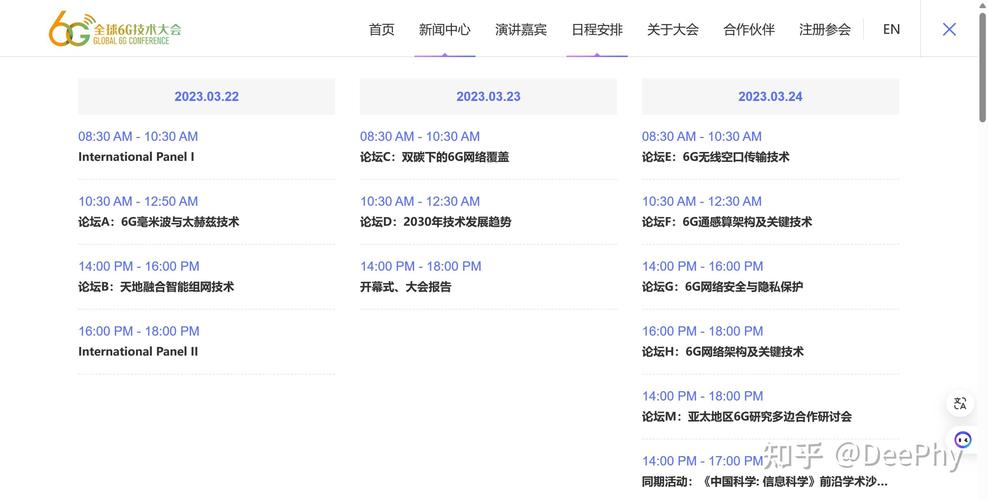The image size is (988, 500).
Task: Open 论坛D：2030年技术发展趋势 session
Action: coord(435,222)
